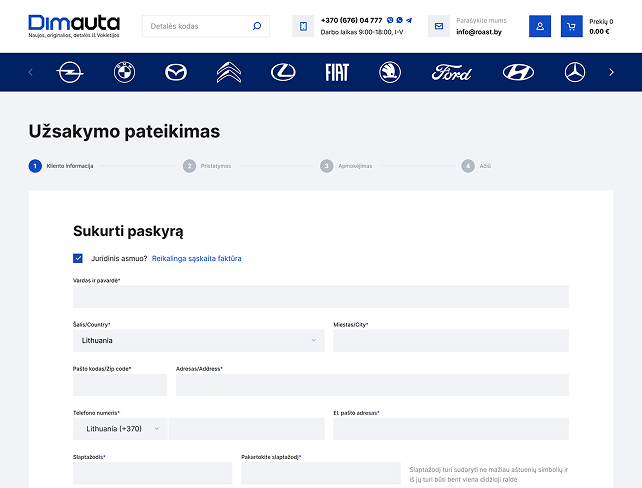
Task: Select the Citroën brand logo
Action: point(229,72)
